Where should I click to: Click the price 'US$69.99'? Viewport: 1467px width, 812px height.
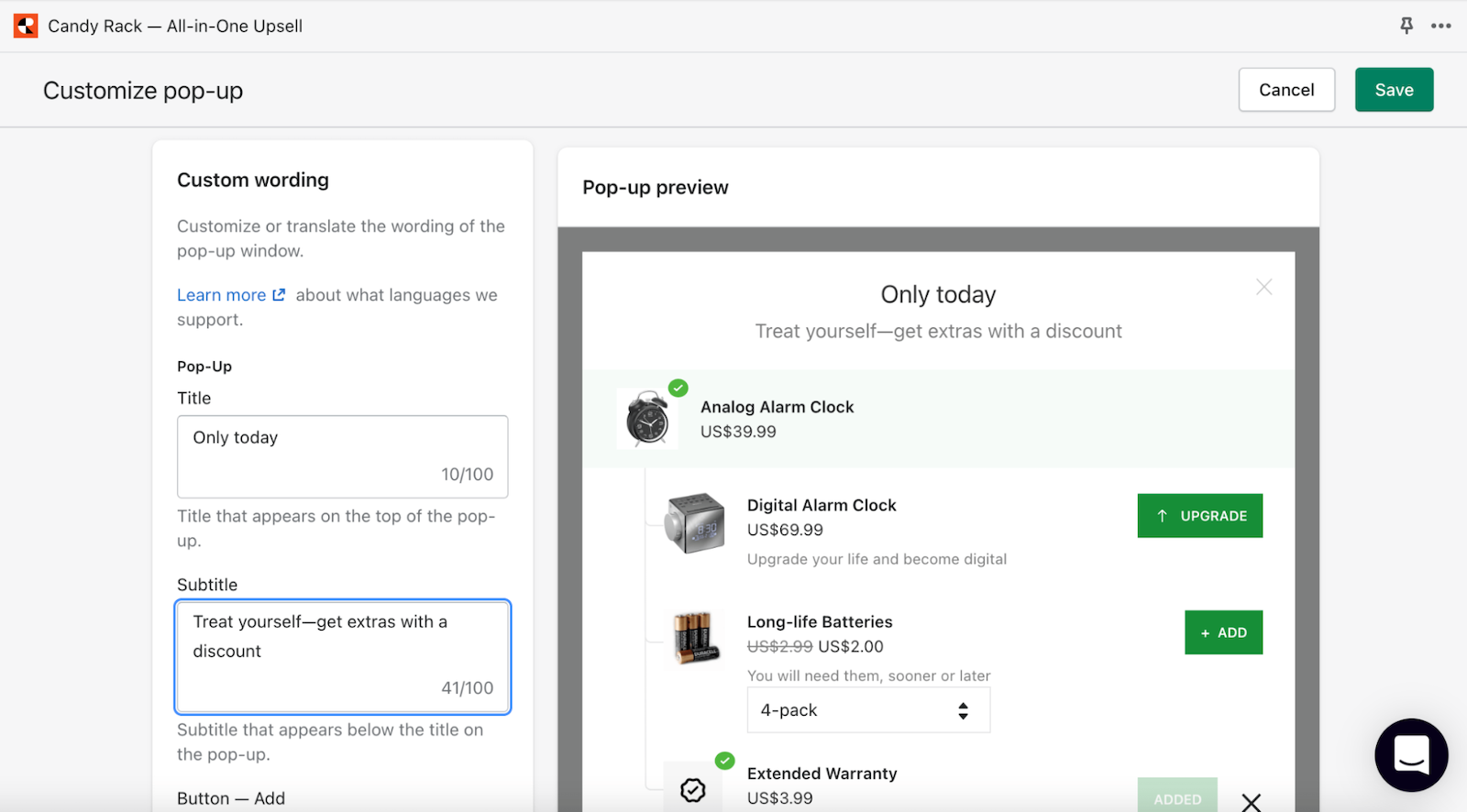click(x=785, y=530)
